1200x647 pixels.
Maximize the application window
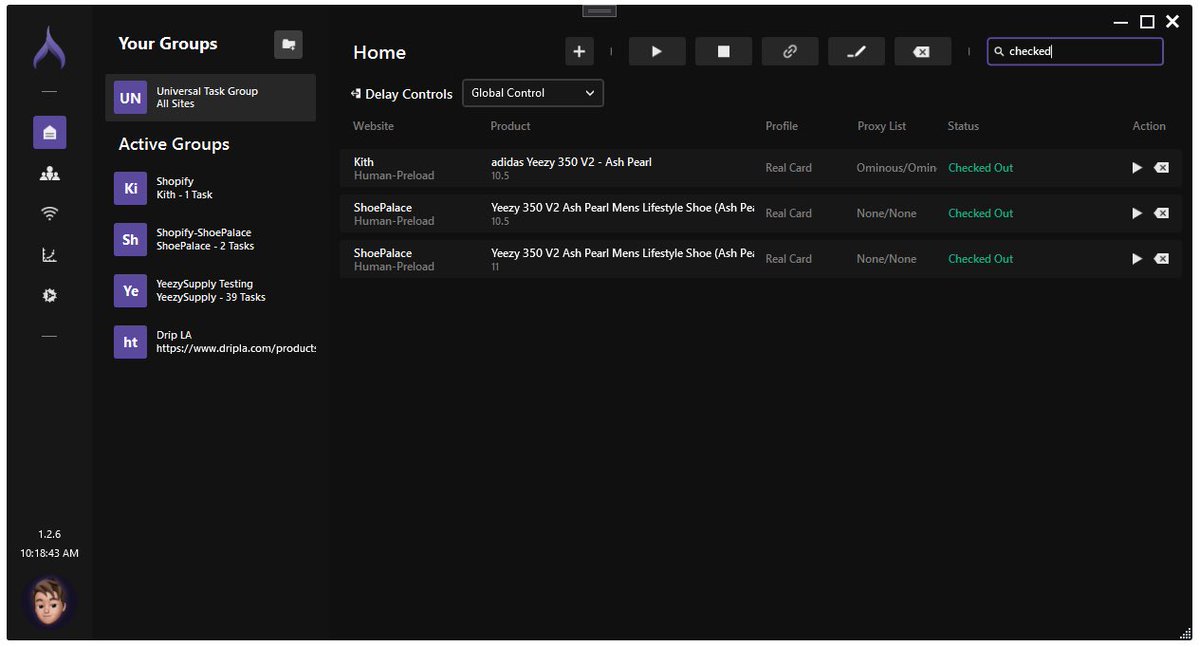[1147, 22]
